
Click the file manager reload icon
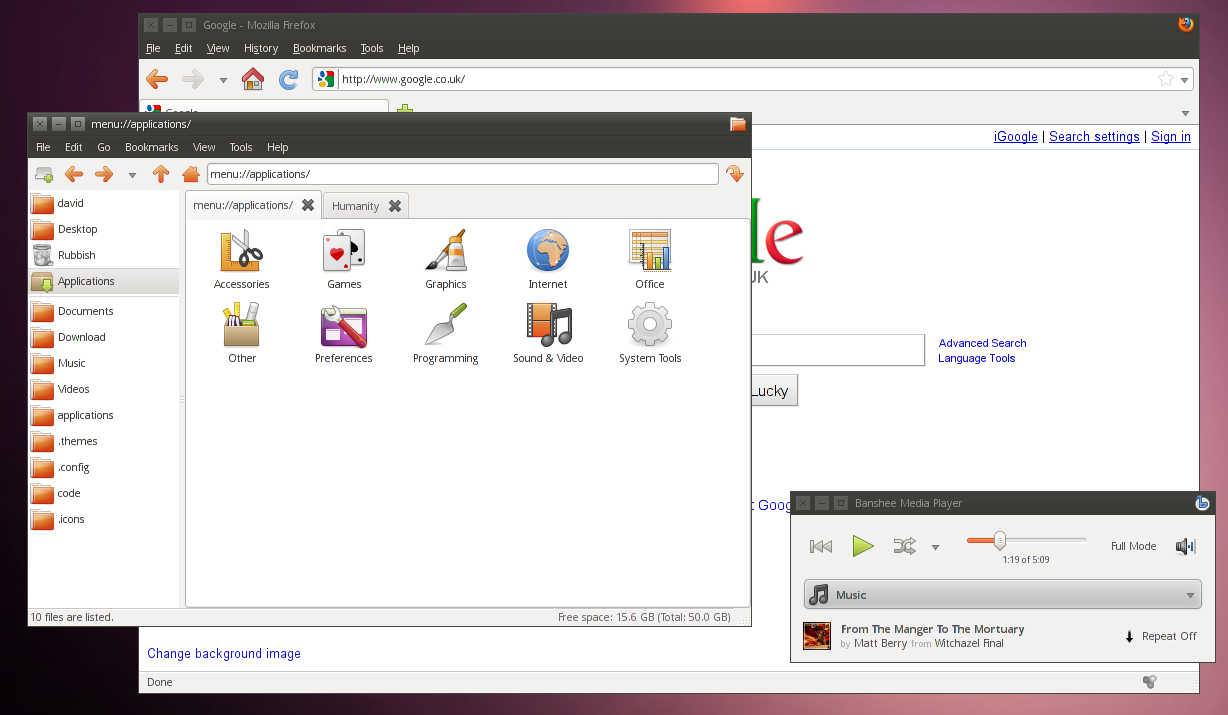pos(735,174)
